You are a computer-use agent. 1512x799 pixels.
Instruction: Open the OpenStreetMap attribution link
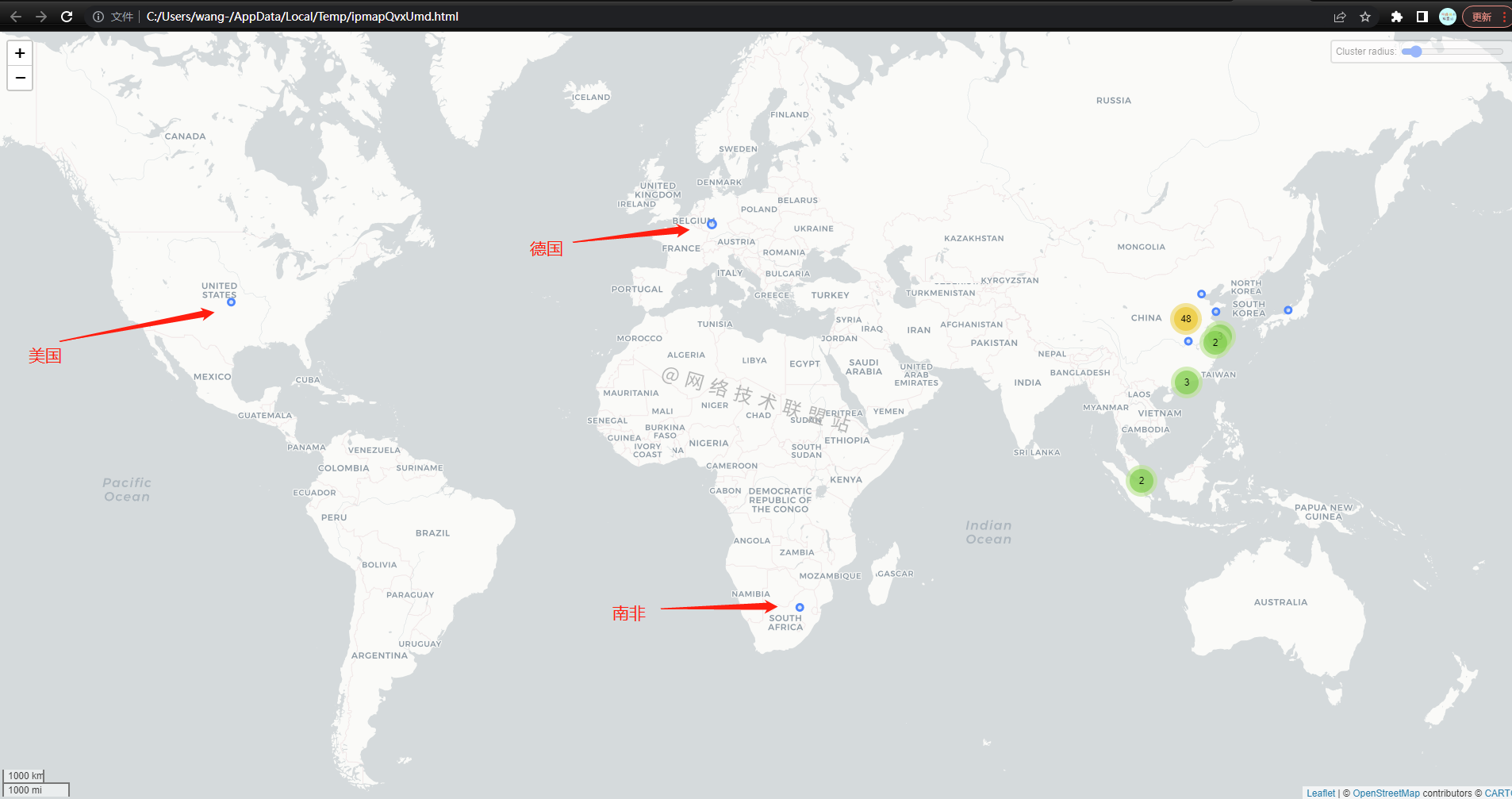tap(1386, 793)
